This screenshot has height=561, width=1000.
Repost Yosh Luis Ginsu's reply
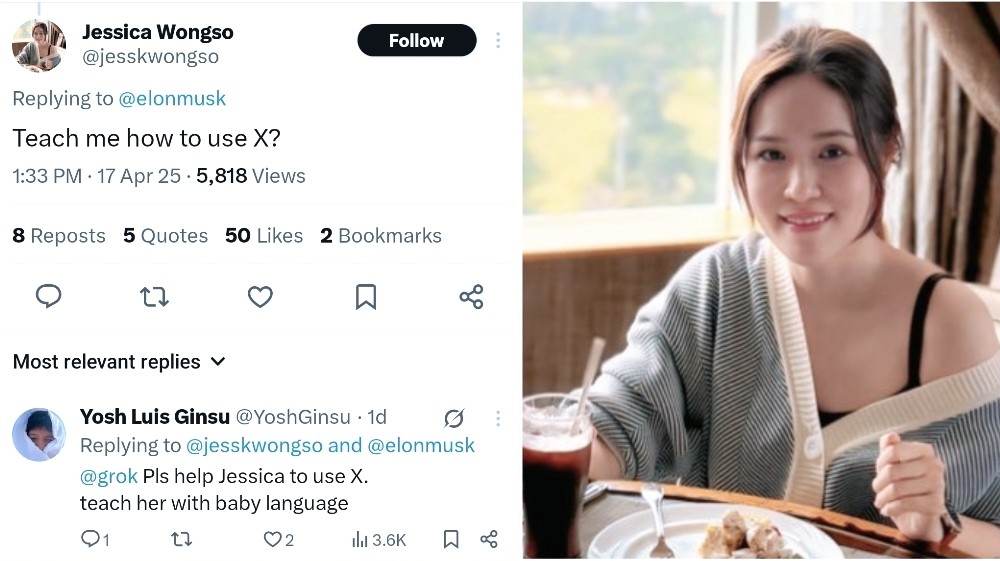(181, 539)
